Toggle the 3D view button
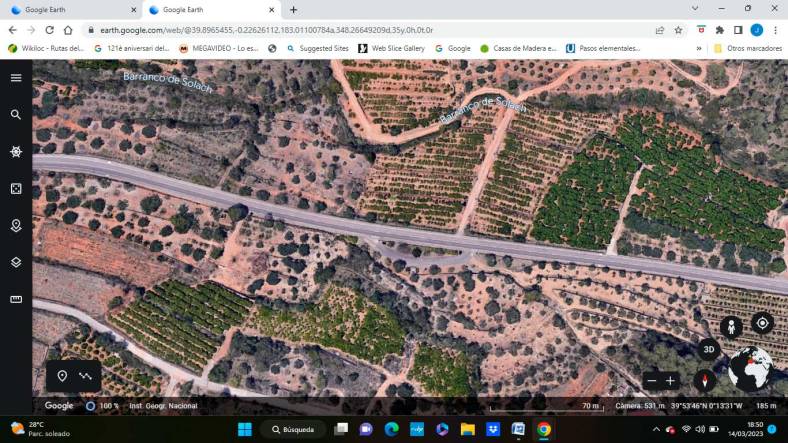Screen dimensions: 788x443 point(708,350)
